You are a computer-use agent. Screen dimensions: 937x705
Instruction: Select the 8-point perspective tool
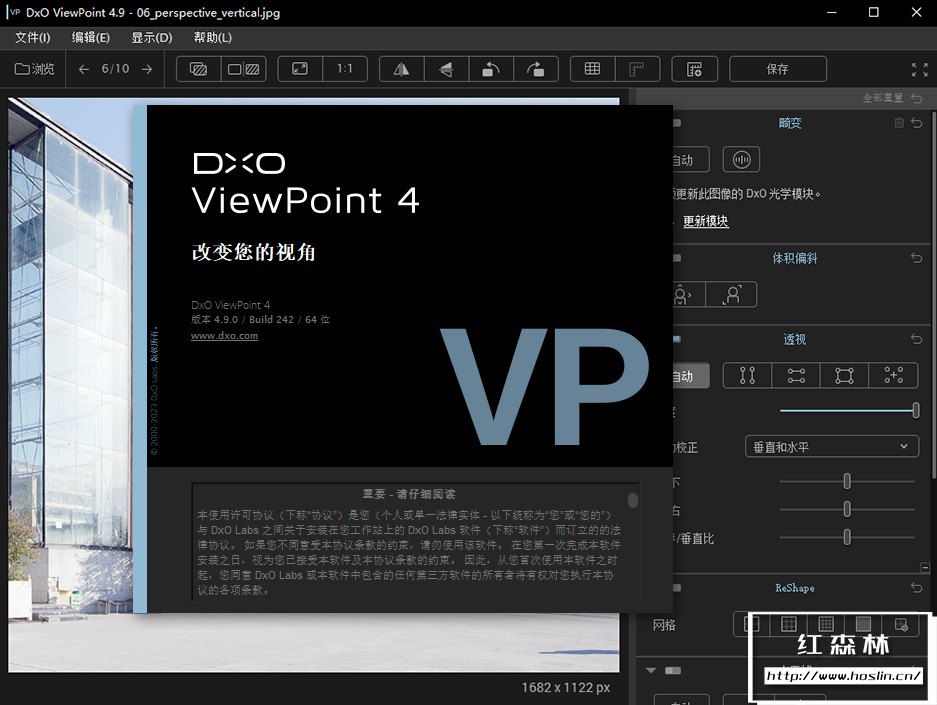[x=894, y=375]
